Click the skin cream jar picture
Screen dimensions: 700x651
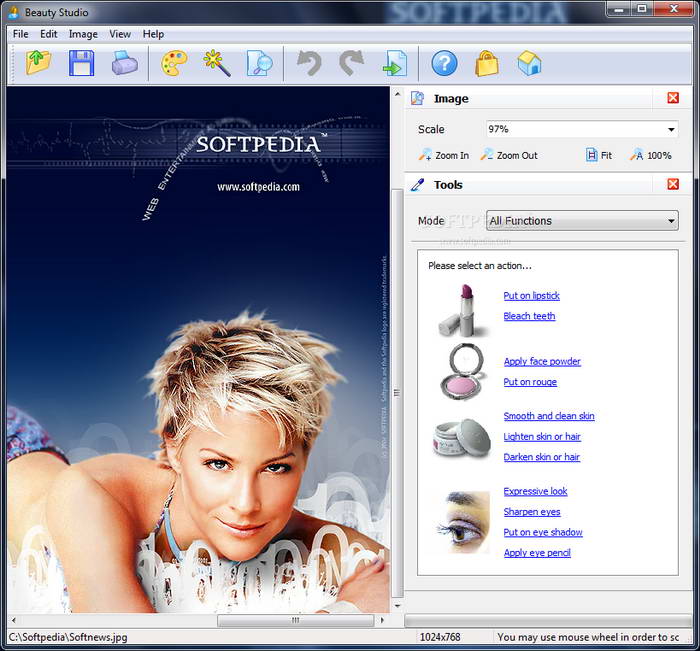click(x=462, y=438)
